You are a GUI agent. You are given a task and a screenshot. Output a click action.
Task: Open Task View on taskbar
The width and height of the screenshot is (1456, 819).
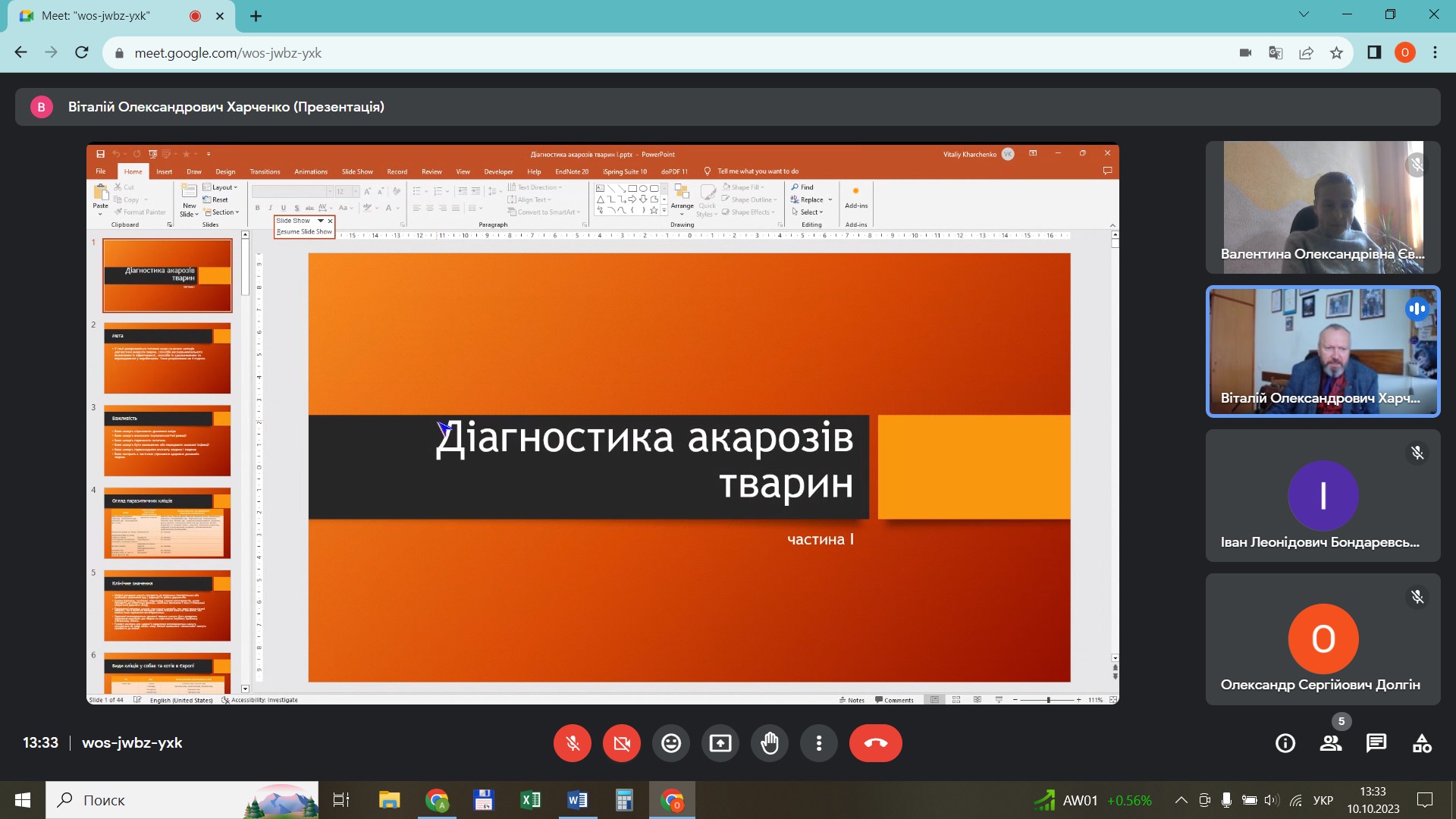tap(341, 800)
